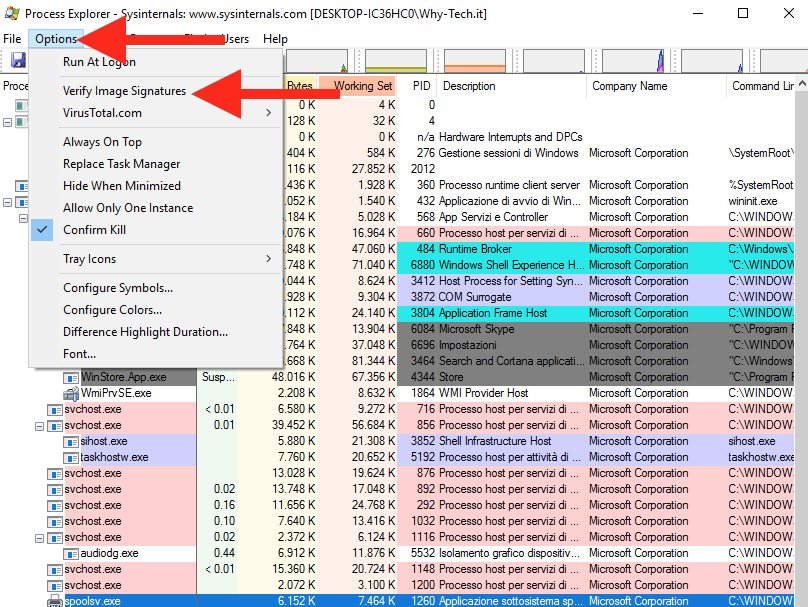
Task: Select the icon of svchost.exe PID 1032
Action: click(55, 521)
